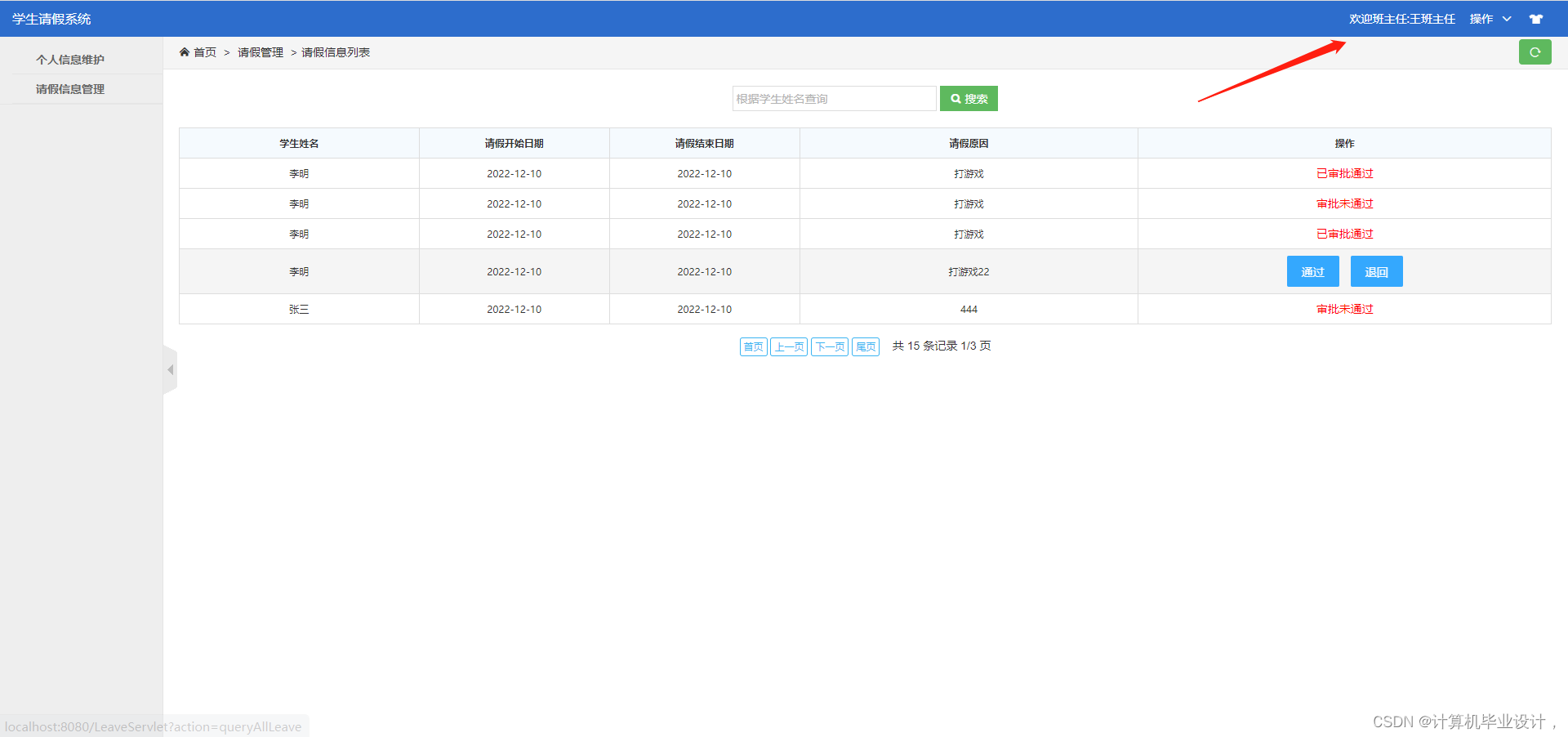Viewport: 1568px width, 737px height.
Task: Click 请假信息列表 in the breadcrumb
Action: [x=336, y=52]
